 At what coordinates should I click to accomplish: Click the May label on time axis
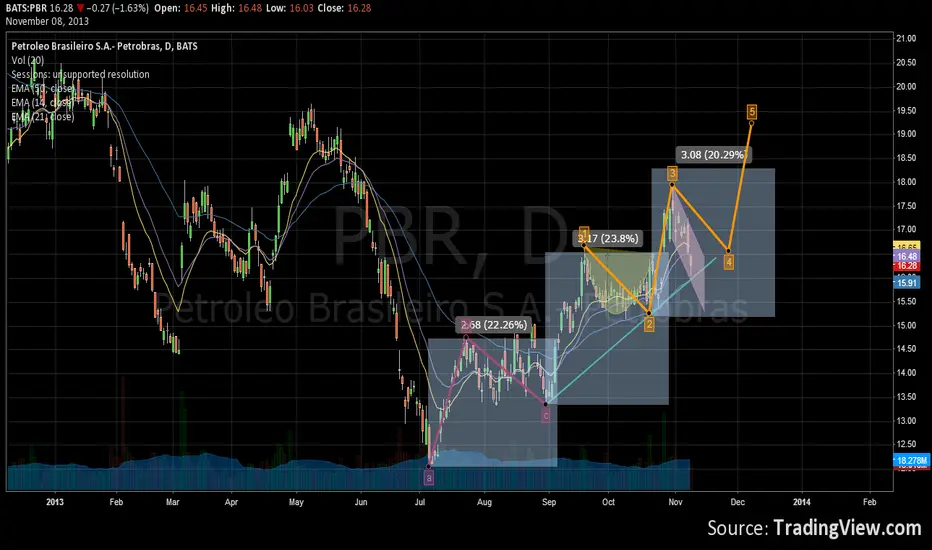tap(296, 502)
